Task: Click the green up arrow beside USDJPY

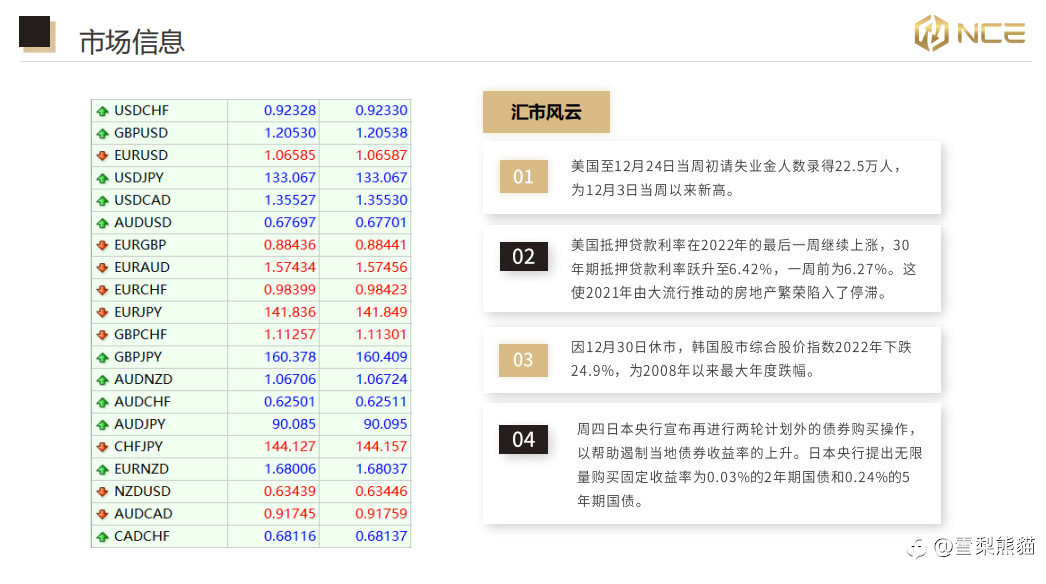Action: [102, 178]
